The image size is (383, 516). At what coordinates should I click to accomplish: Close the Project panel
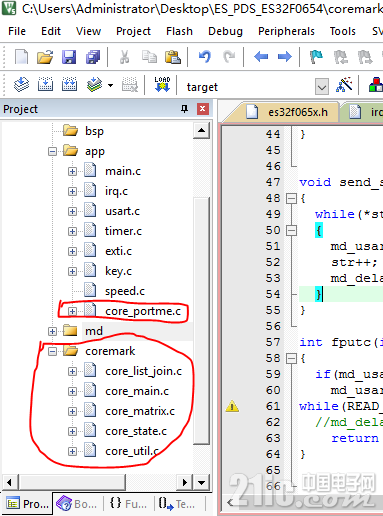pyautogui.click(x=203, y=109)
